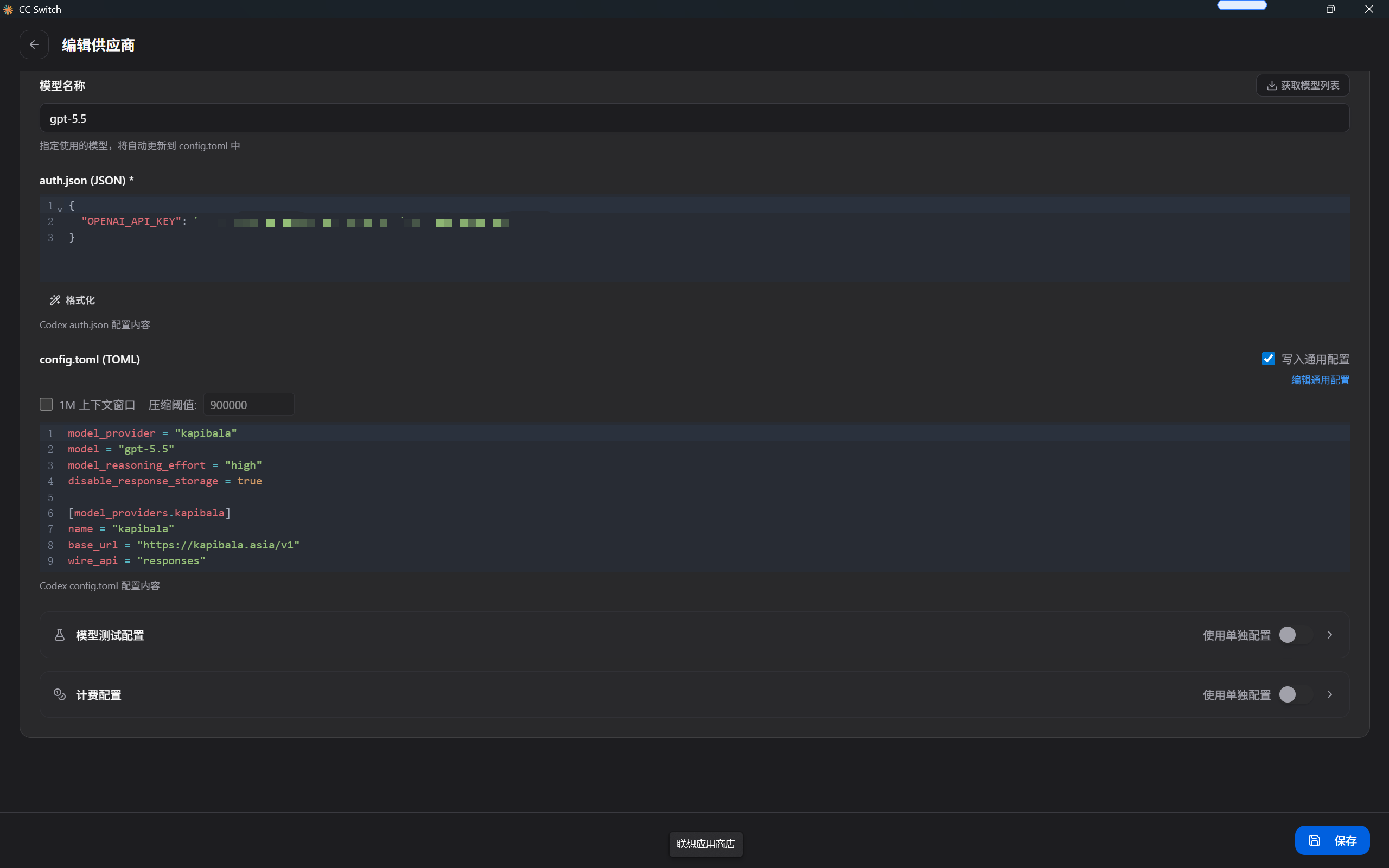Click the 压缩阈值 input showing 900000
The width and height of the screenshot is (1389, 868).
[249, 405]
